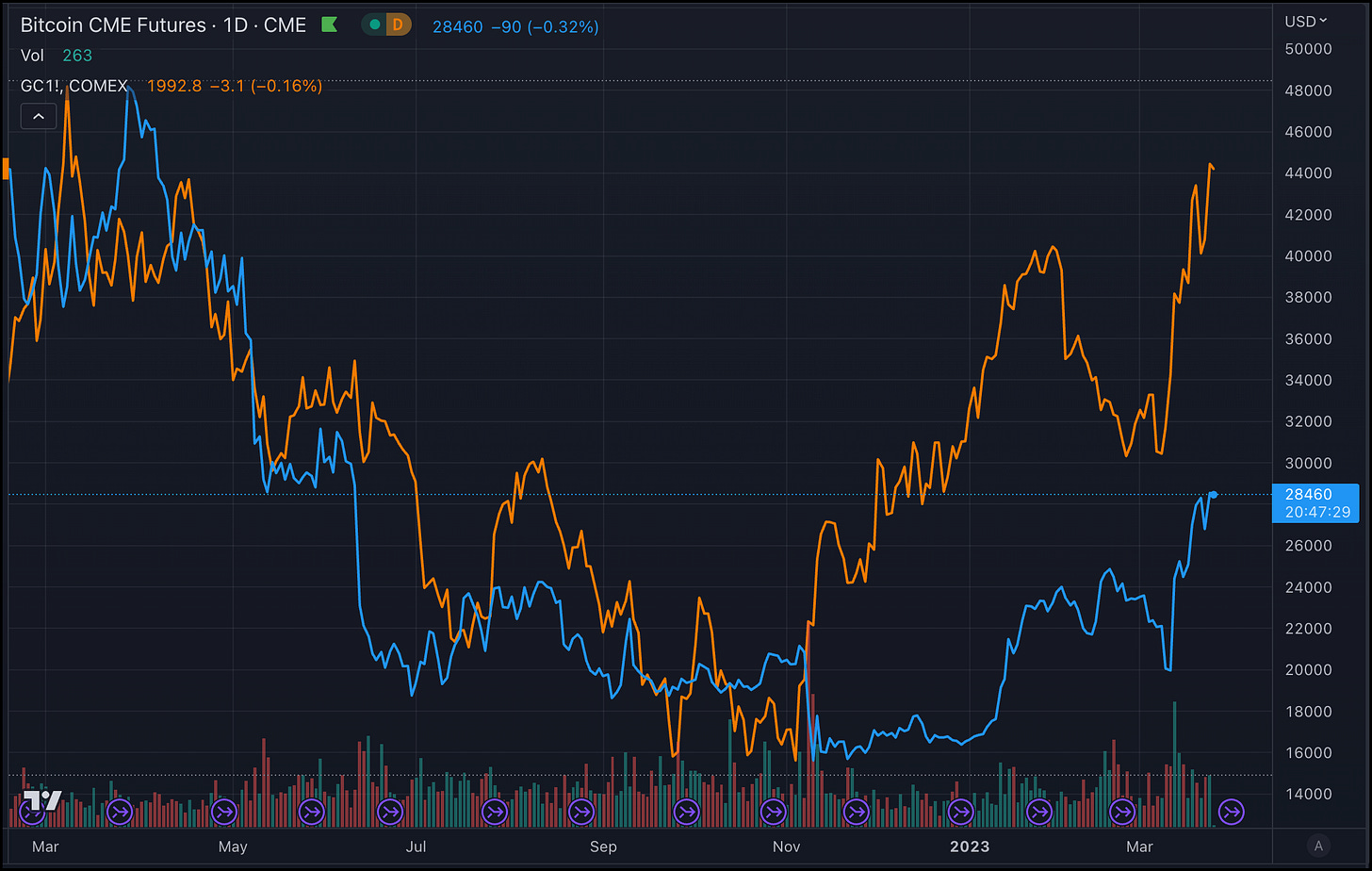Click the 36000 price axis label

1309,339
